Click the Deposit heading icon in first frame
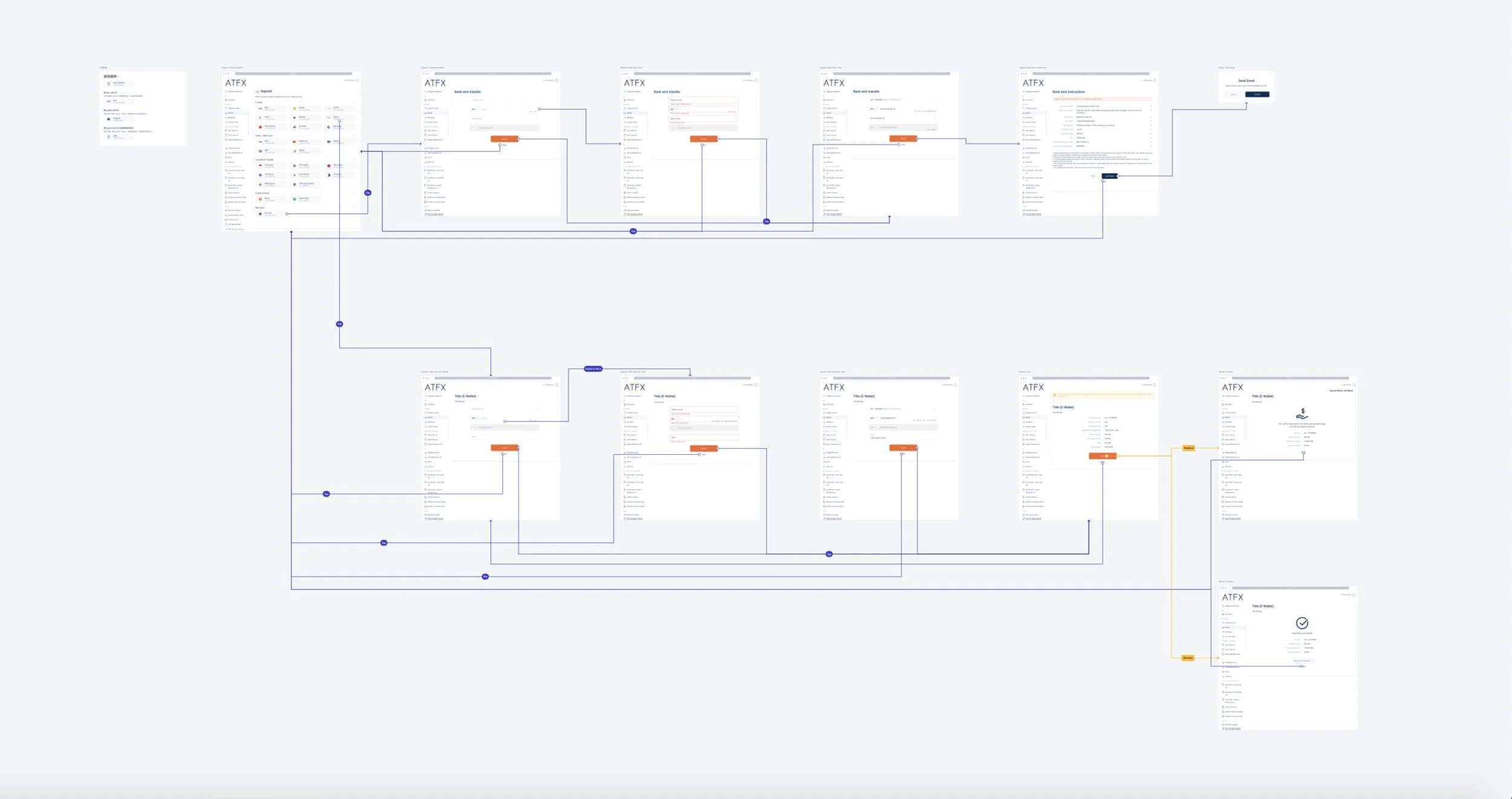Screen dimensions: 1512x799 click(258, 91)
